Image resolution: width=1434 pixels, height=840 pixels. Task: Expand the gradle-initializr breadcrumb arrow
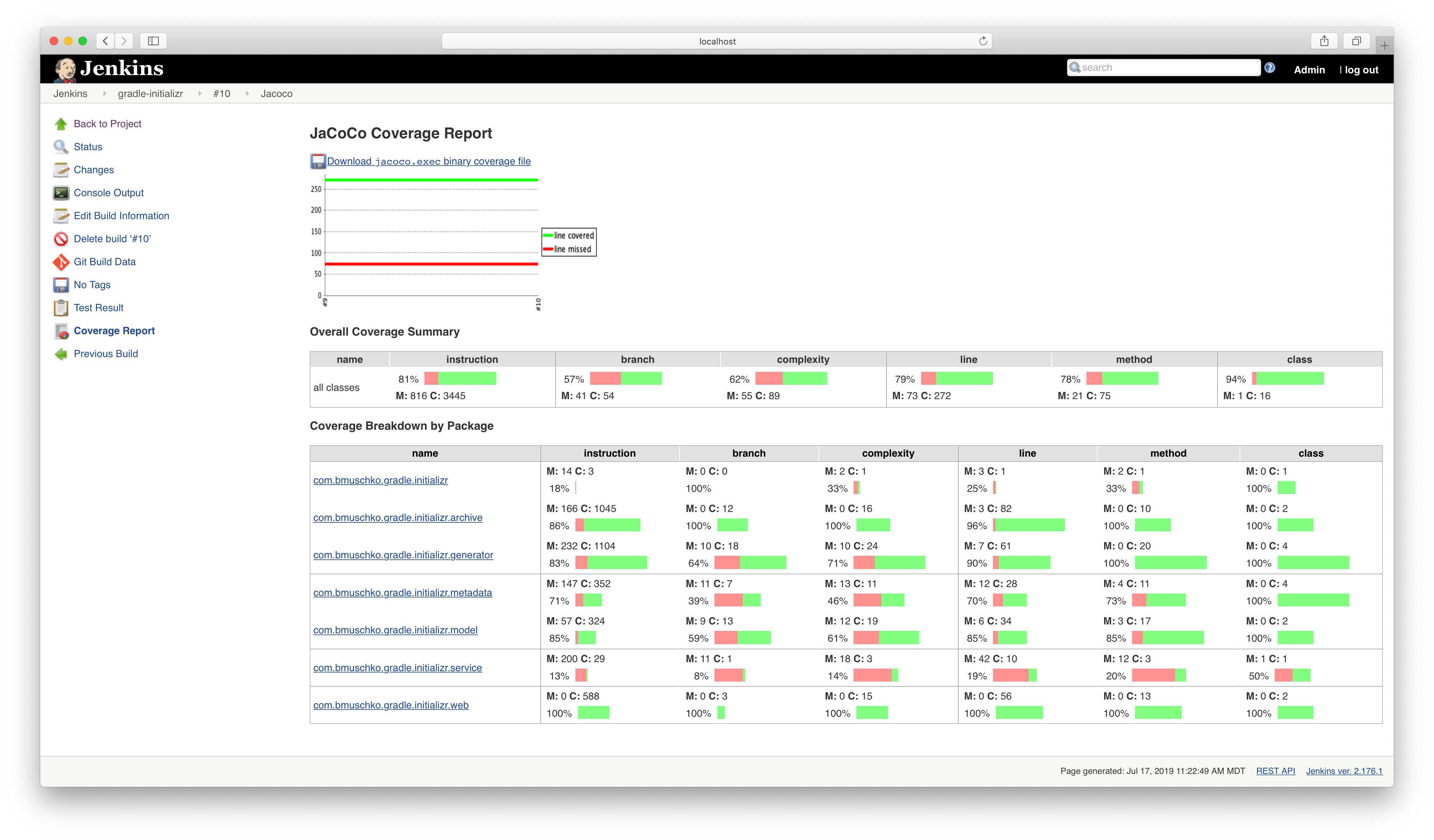[200, 94]
